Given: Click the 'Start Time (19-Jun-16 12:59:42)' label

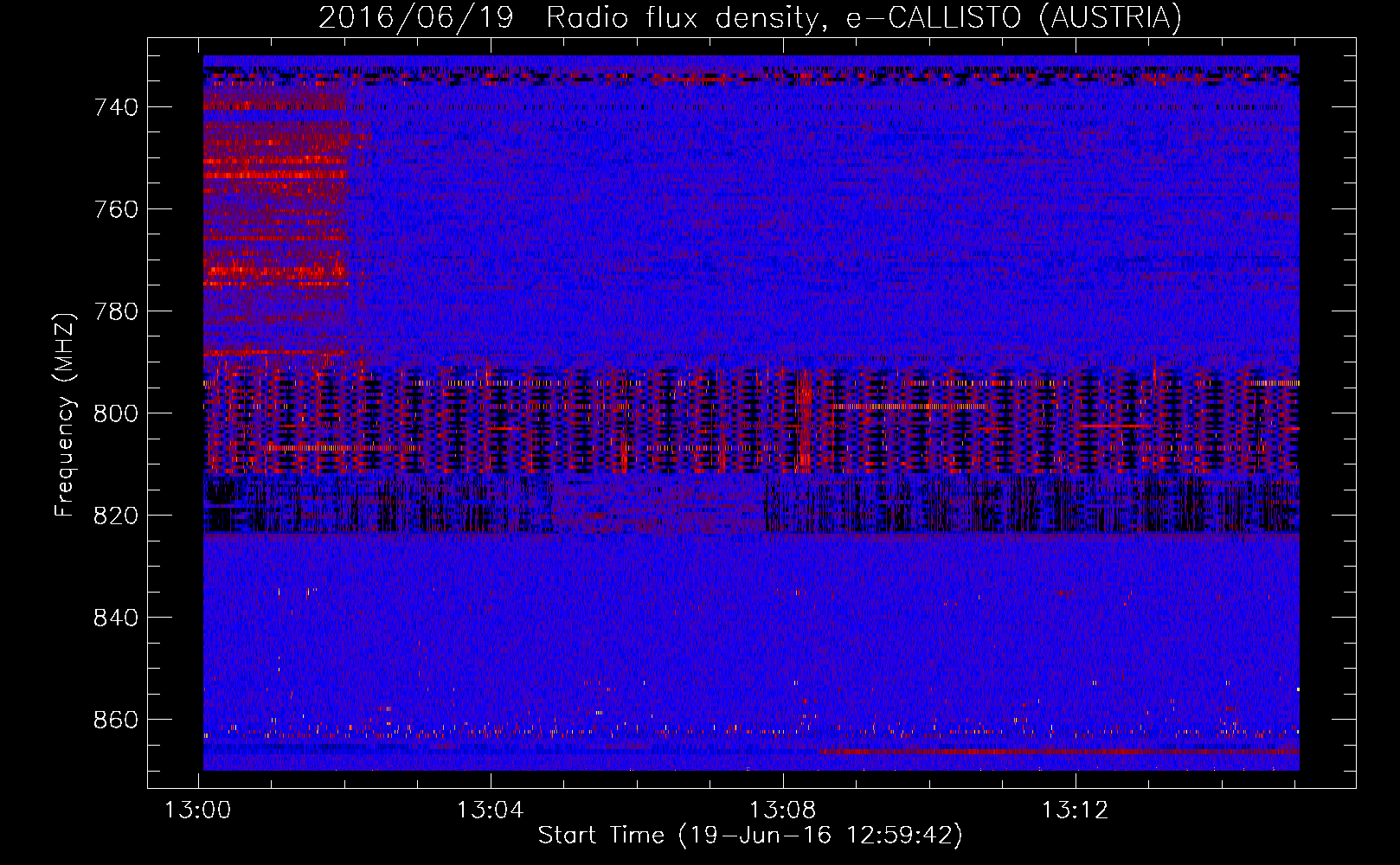Looking at the screenshot, I should pos(750,836).
